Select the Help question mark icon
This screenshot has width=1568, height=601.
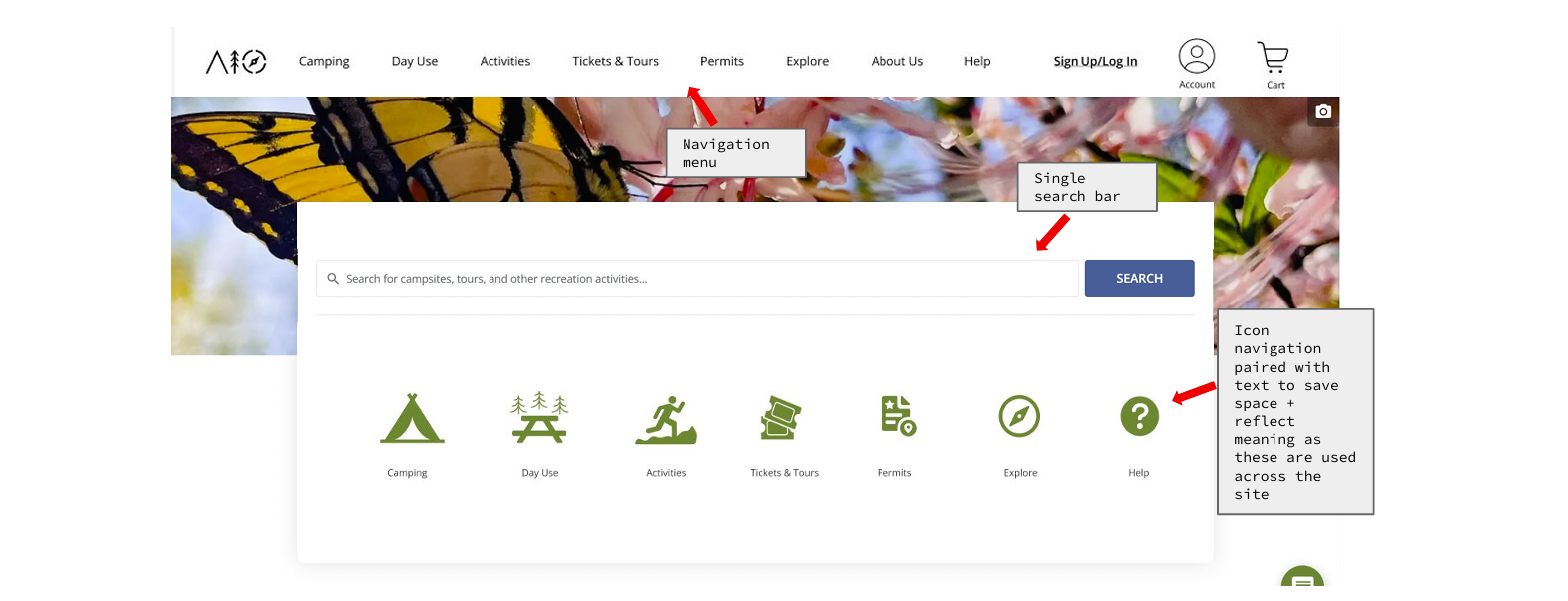coord(1140,416)
